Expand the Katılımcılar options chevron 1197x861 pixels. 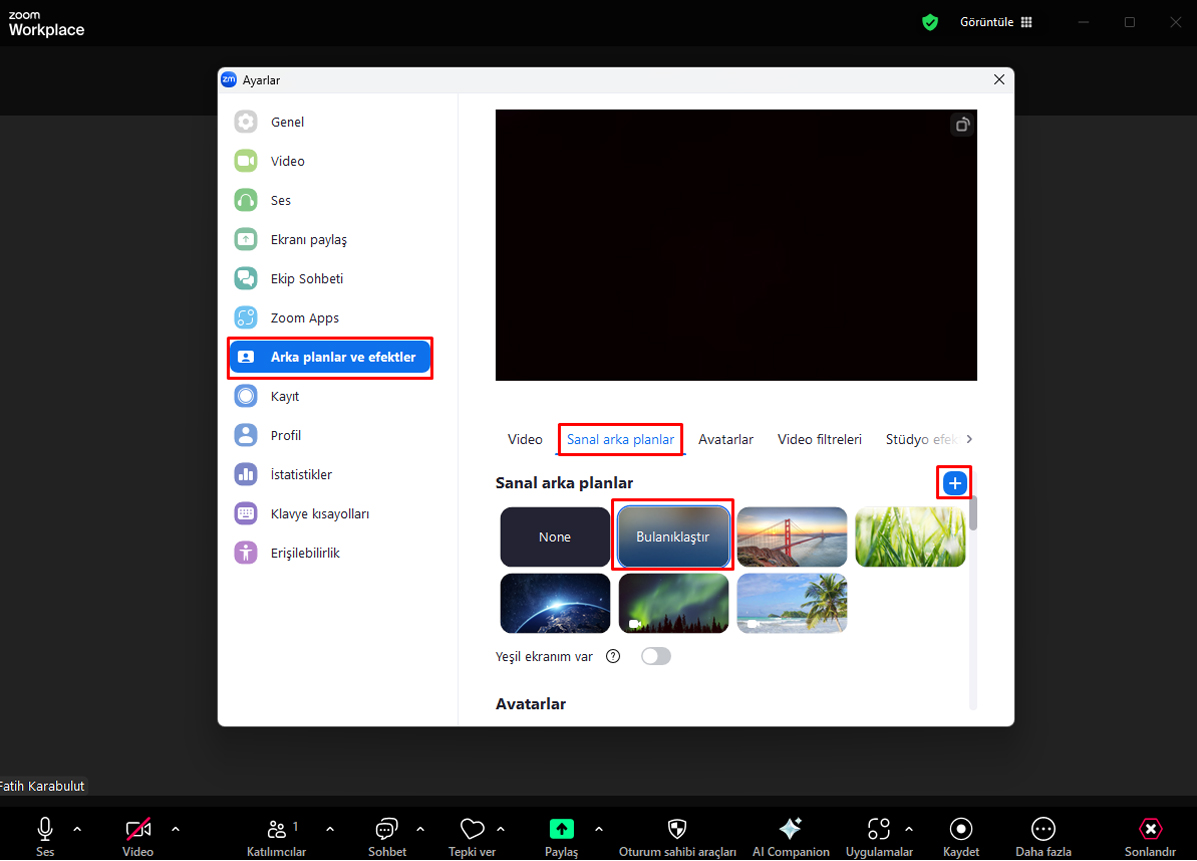(x=330, y=829)
